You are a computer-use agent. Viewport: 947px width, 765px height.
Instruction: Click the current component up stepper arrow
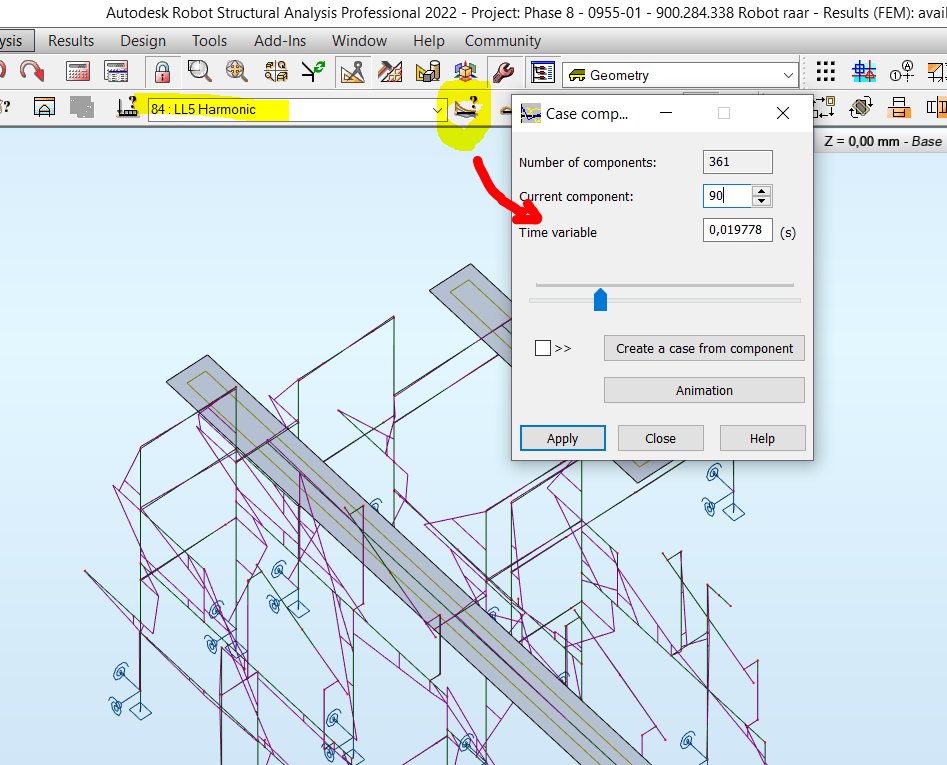[761, 191]
